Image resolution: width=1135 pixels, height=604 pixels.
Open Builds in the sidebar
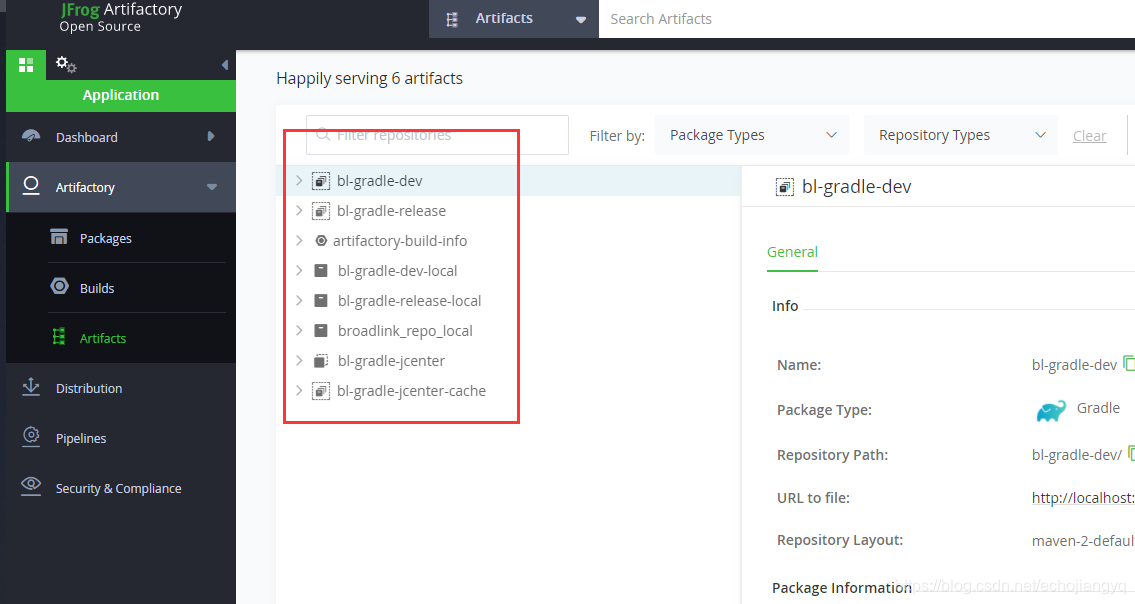click(97, 288)
